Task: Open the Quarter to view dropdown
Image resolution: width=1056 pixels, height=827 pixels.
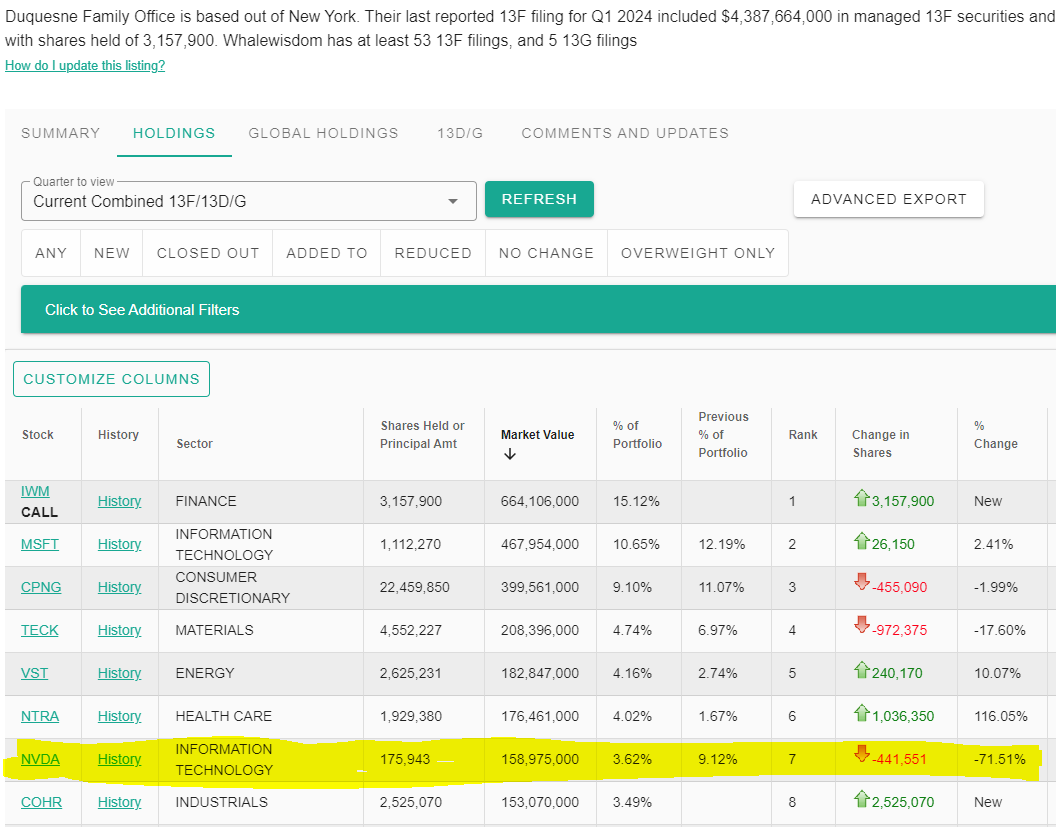Action: click(x=249, y=201)
